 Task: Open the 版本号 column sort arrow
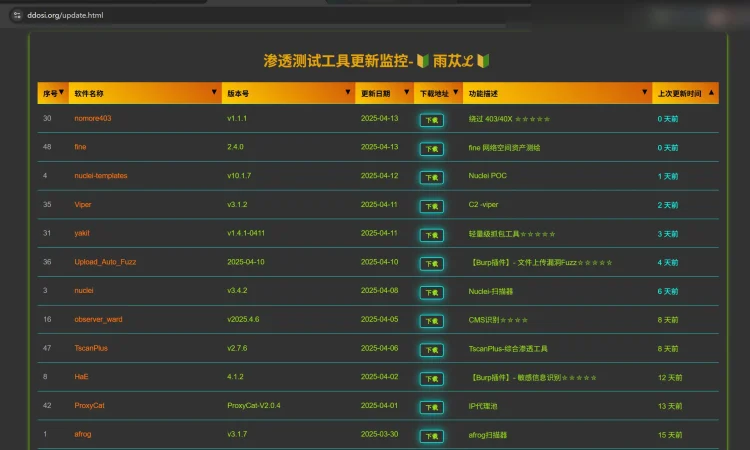pyautogui.click(x=348, y=92)
